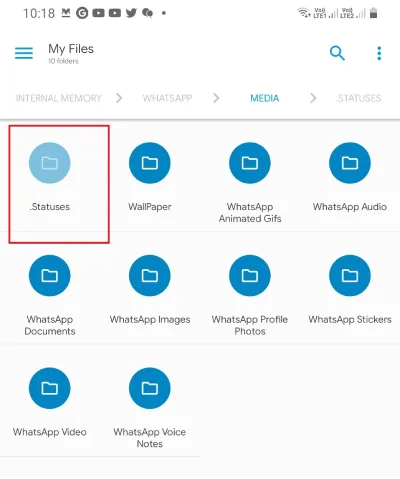Tap the Google notification icon in status bar
The image size is (400, 479).
[82, 13]
